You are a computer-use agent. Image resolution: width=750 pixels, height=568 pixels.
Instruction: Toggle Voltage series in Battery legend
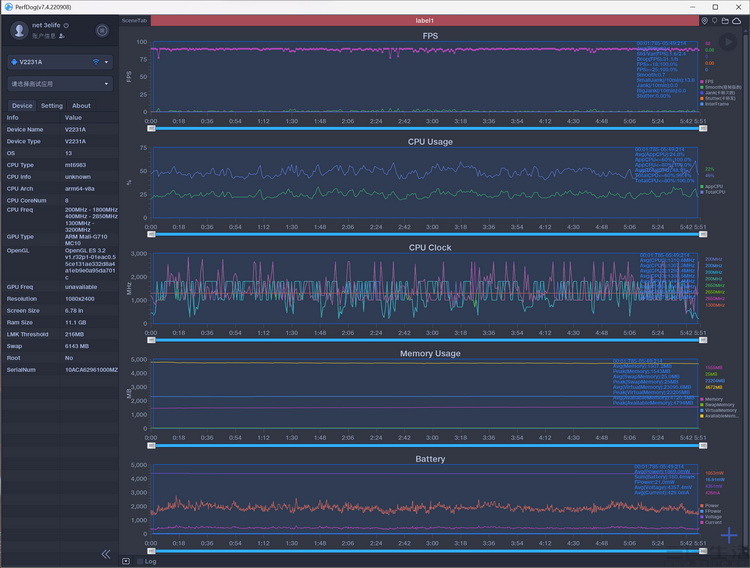(x=711, y=517)
